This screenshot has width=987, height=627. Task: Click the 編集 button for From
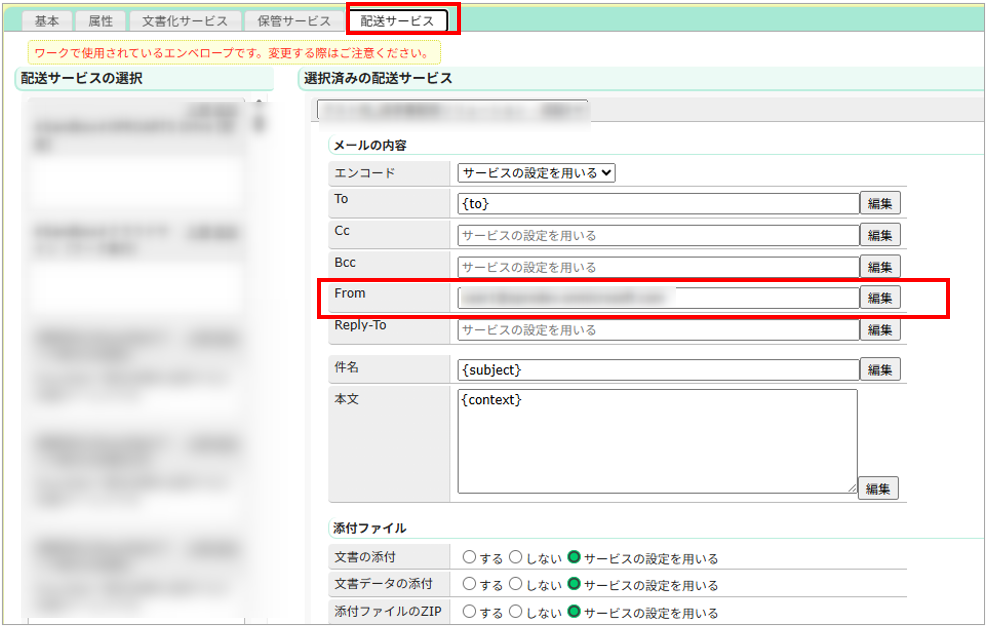coord(880,298)
